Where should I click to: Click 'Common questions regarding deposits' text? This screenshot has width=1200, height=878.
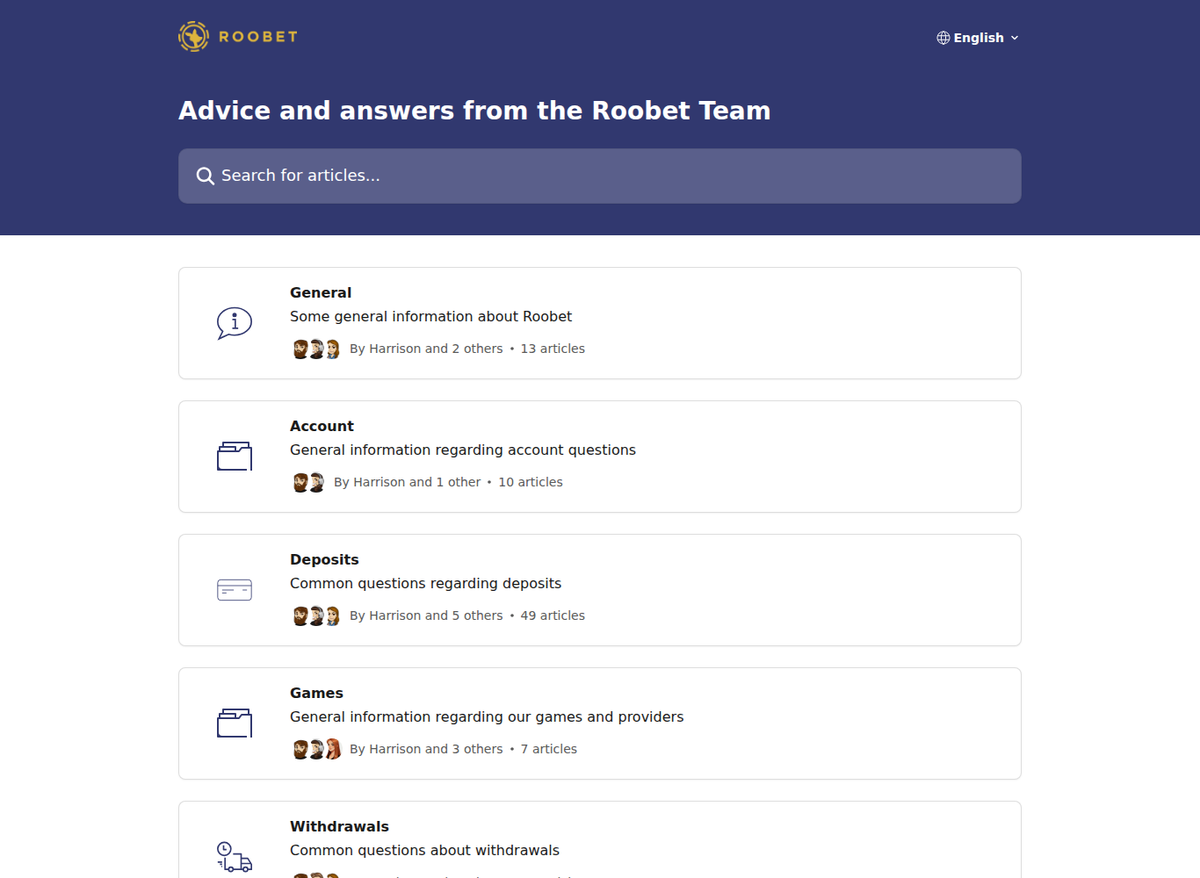[426, 583]
